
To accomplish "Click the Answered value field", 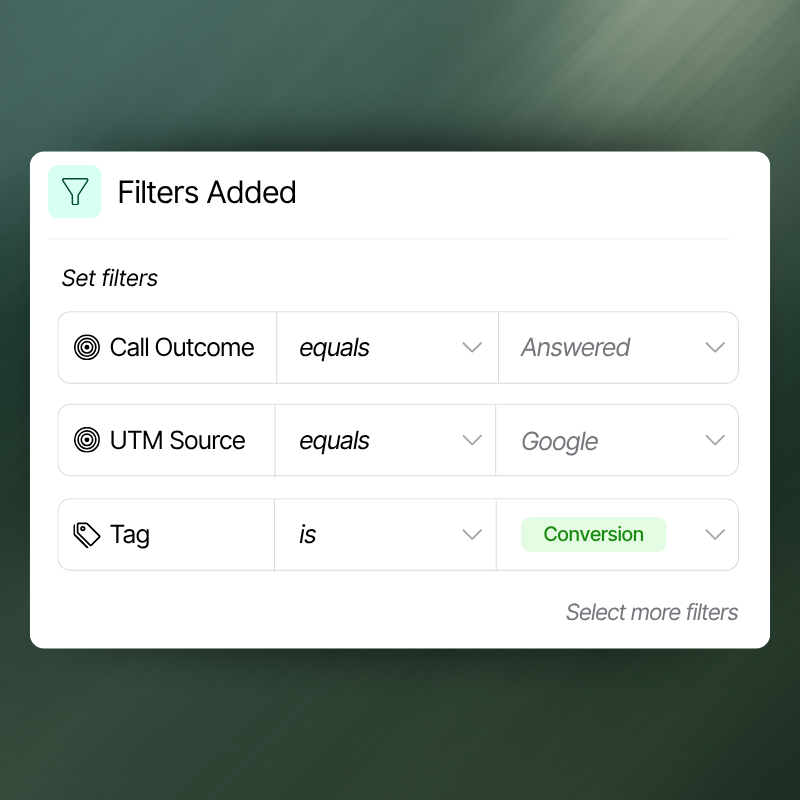I will 575,348.
